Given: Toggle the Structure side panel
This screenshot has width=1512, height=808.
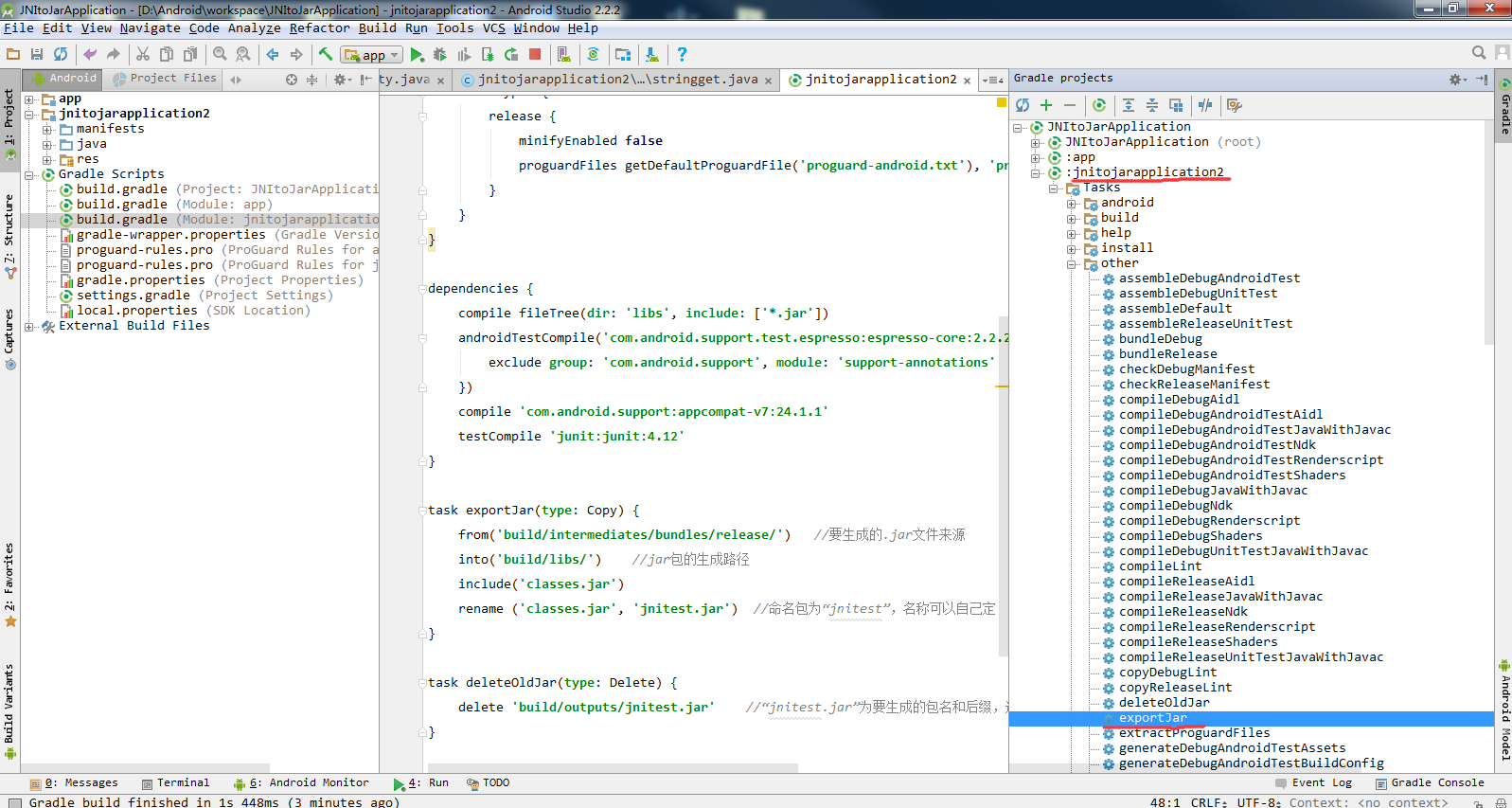Looking at the screenshot, I should tap(9, 237).
